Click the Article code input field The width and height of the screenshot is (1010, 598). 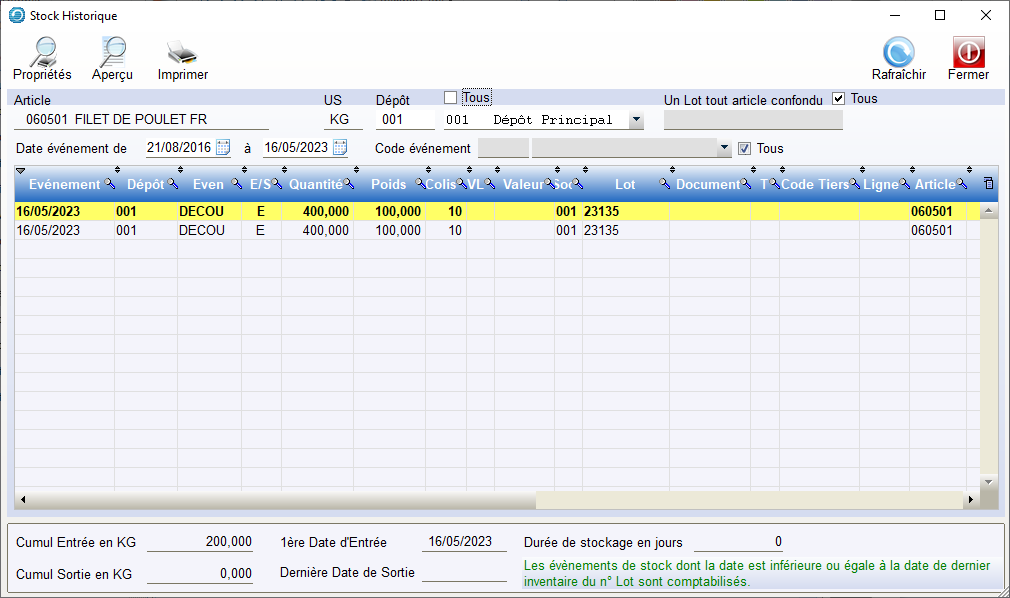(x=142, y=120)
